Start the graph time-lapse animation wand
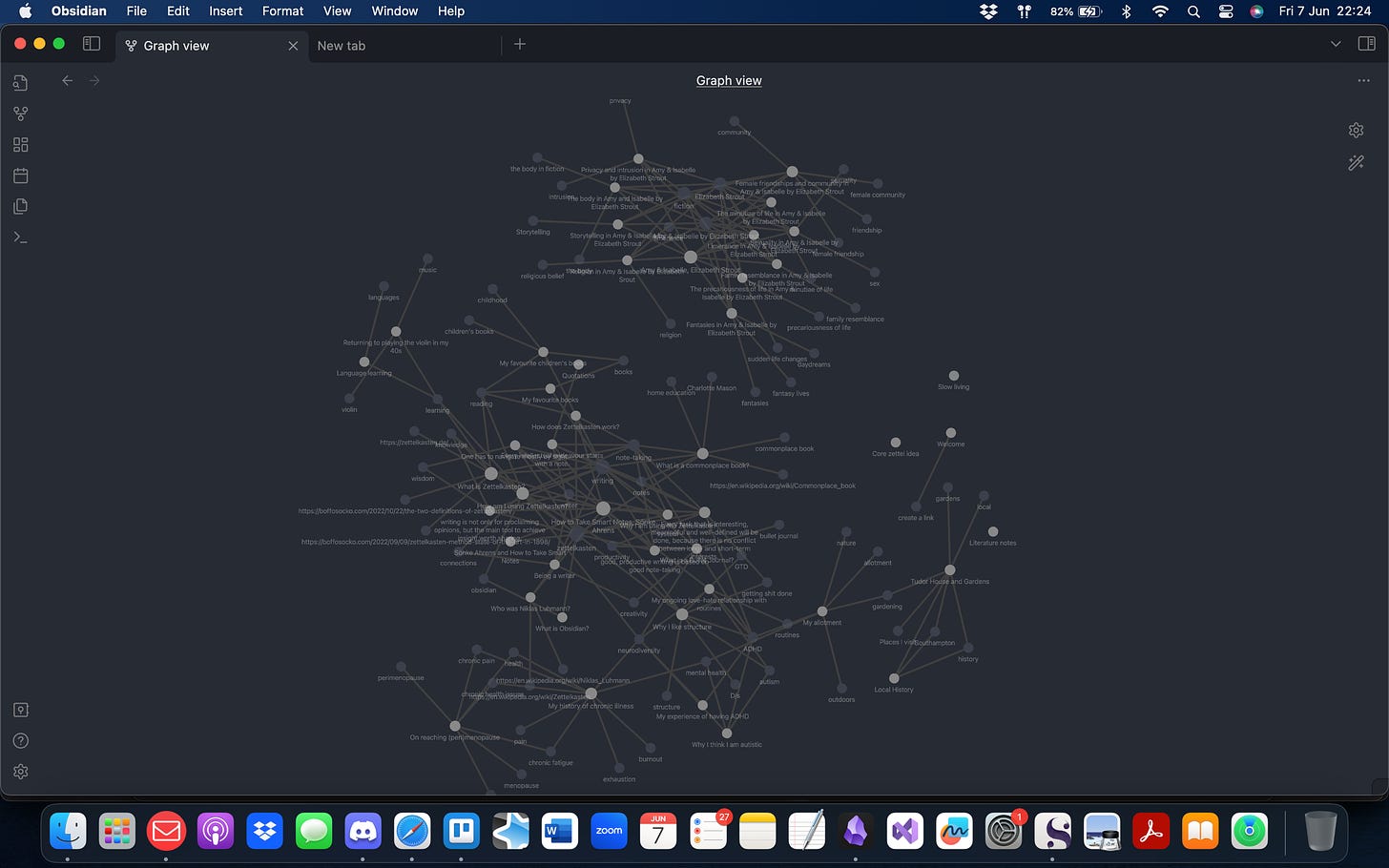The width and height of the screenshot is (1389, 868). (1356, 163)
